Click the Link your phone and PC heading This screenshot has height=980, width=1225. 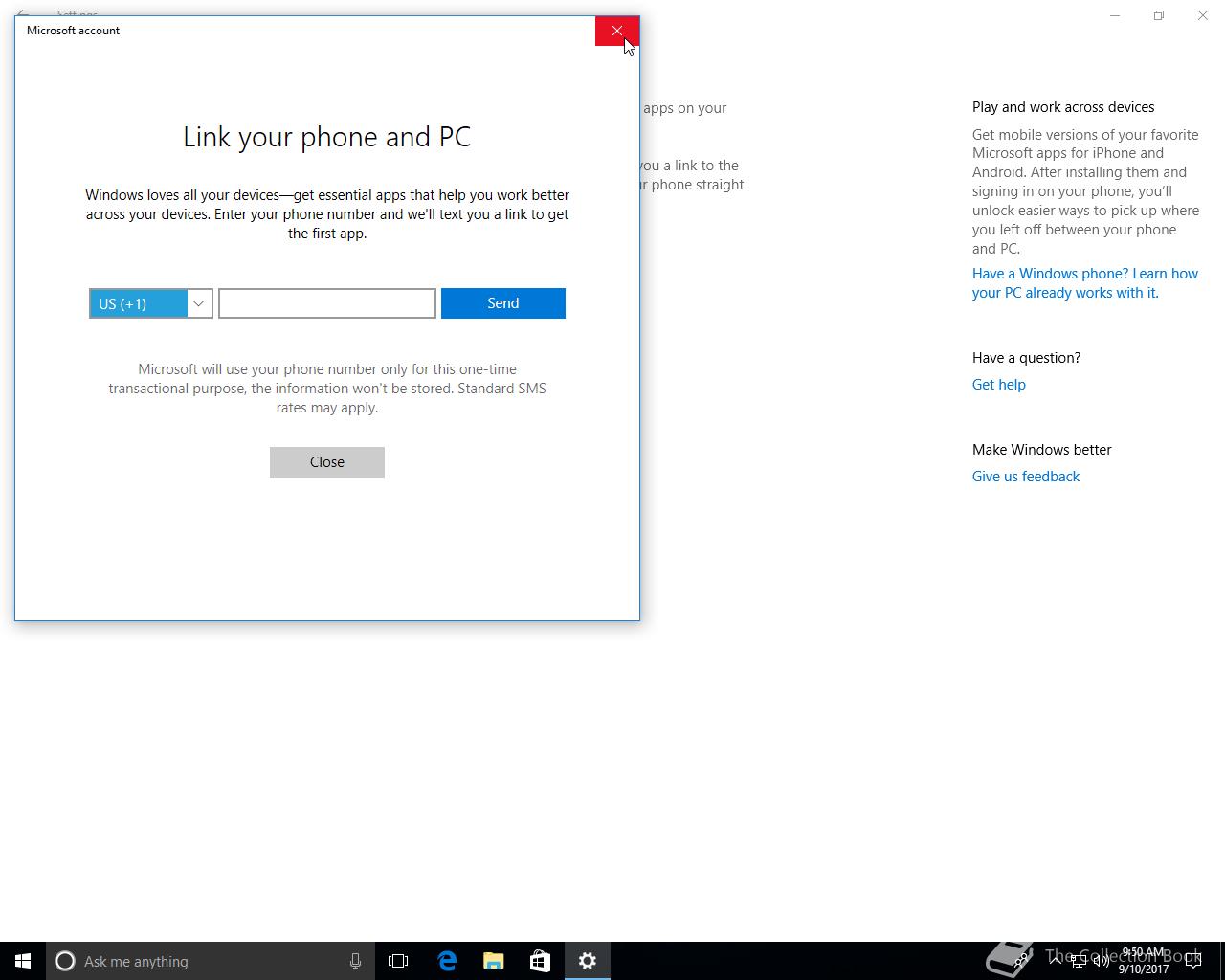pos(327,137)
